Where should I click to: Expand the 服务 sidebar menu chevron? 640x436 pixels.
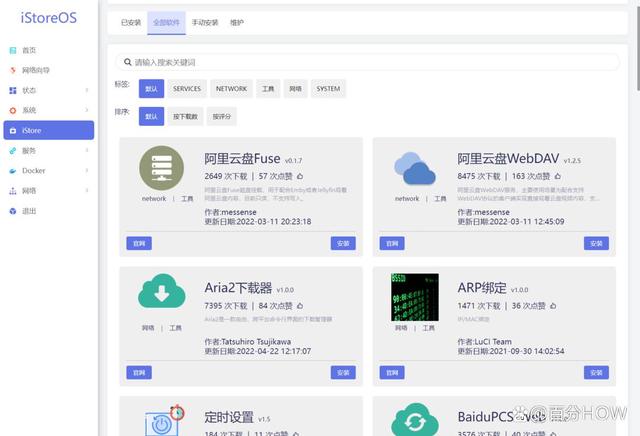[87, 151]
